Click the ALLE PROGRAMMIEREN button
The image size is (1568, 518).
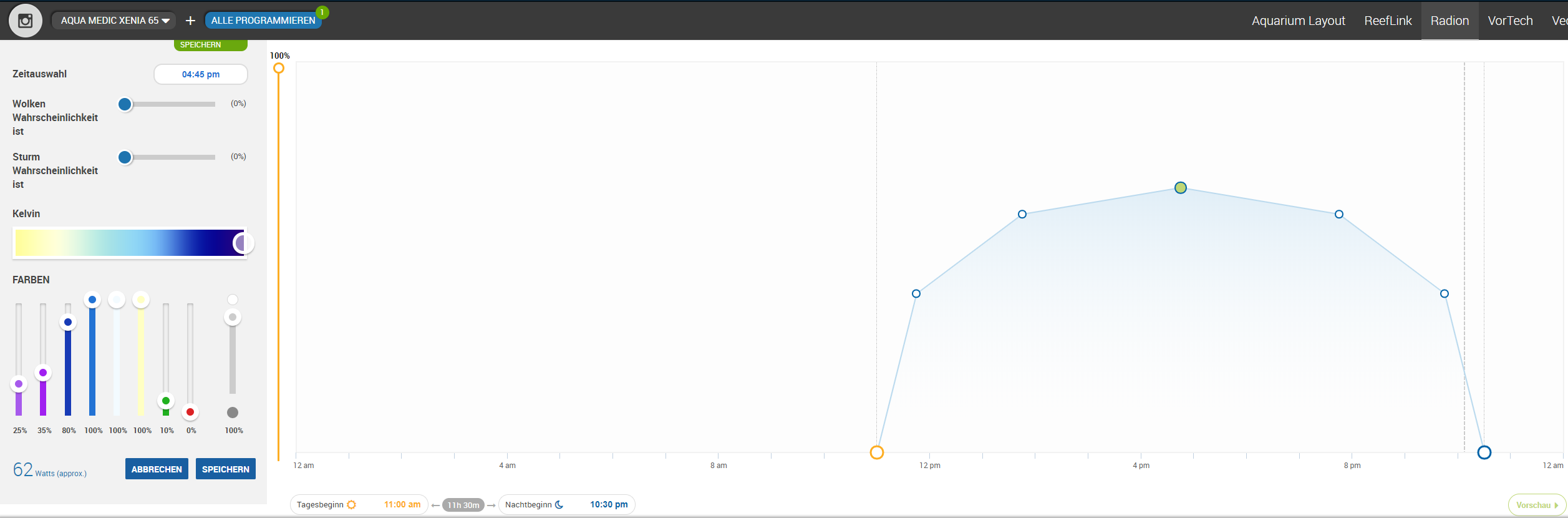(263, 21)
